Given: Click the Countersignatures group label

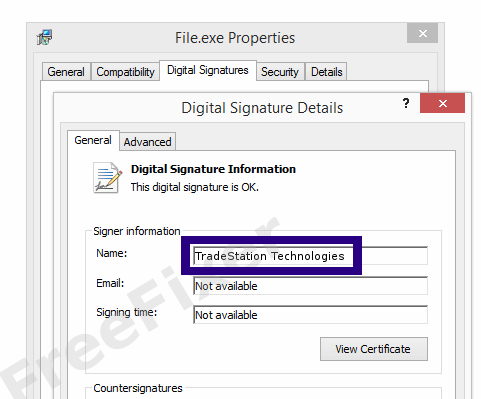Looking at the screenshot, I should tap(138, 388).
